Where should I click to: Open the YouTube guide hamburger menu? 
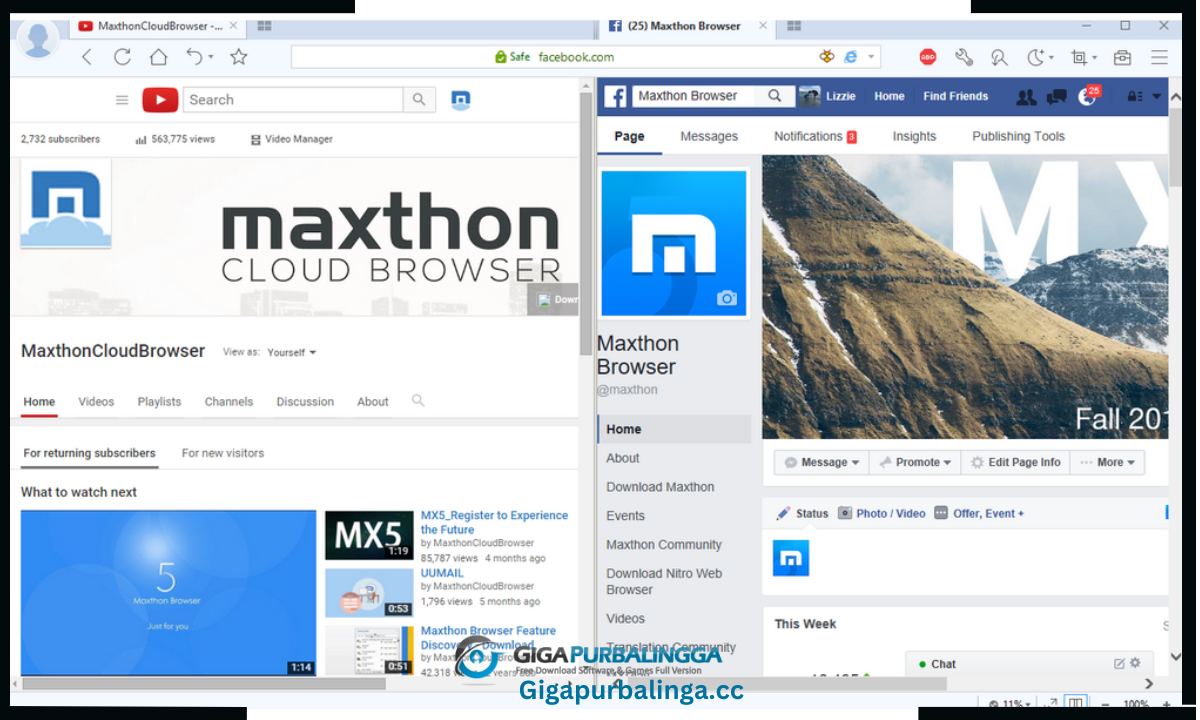pyautogui.click(x=122, y=100)
